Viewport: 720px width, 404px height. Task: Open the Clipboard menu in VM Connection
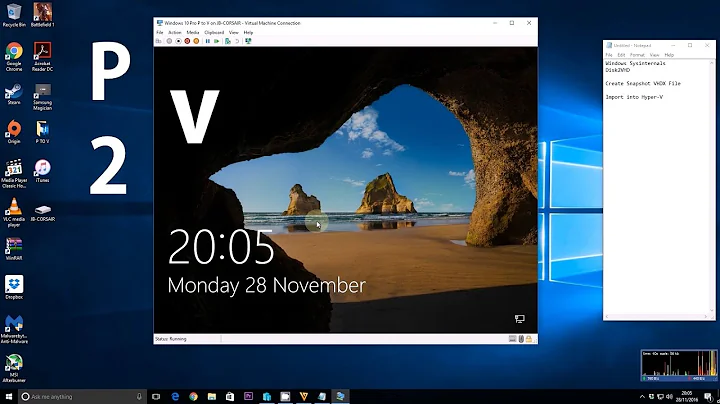[214, 32]
